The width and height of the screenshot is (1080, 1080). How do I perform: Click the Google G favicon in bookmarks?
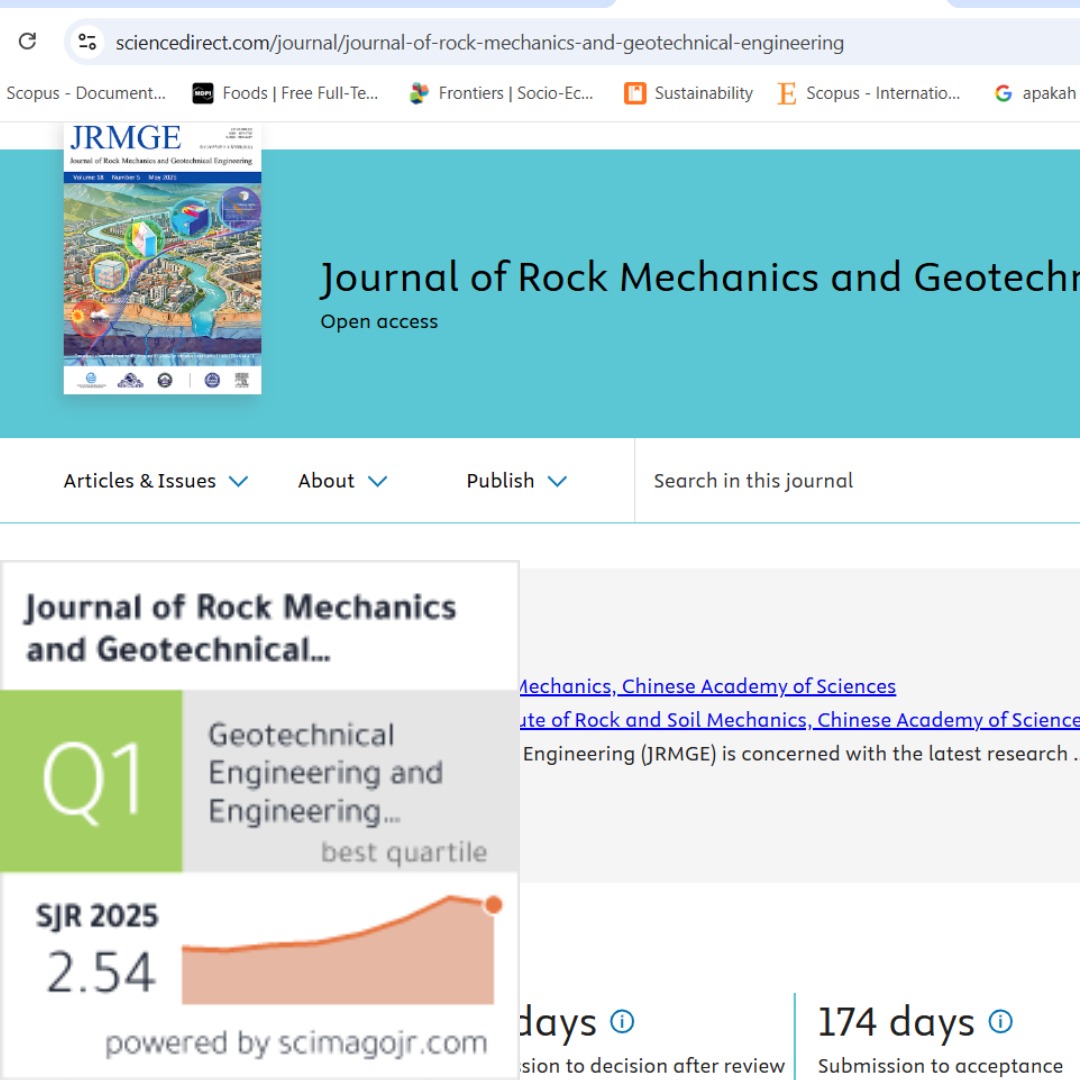1004,93
